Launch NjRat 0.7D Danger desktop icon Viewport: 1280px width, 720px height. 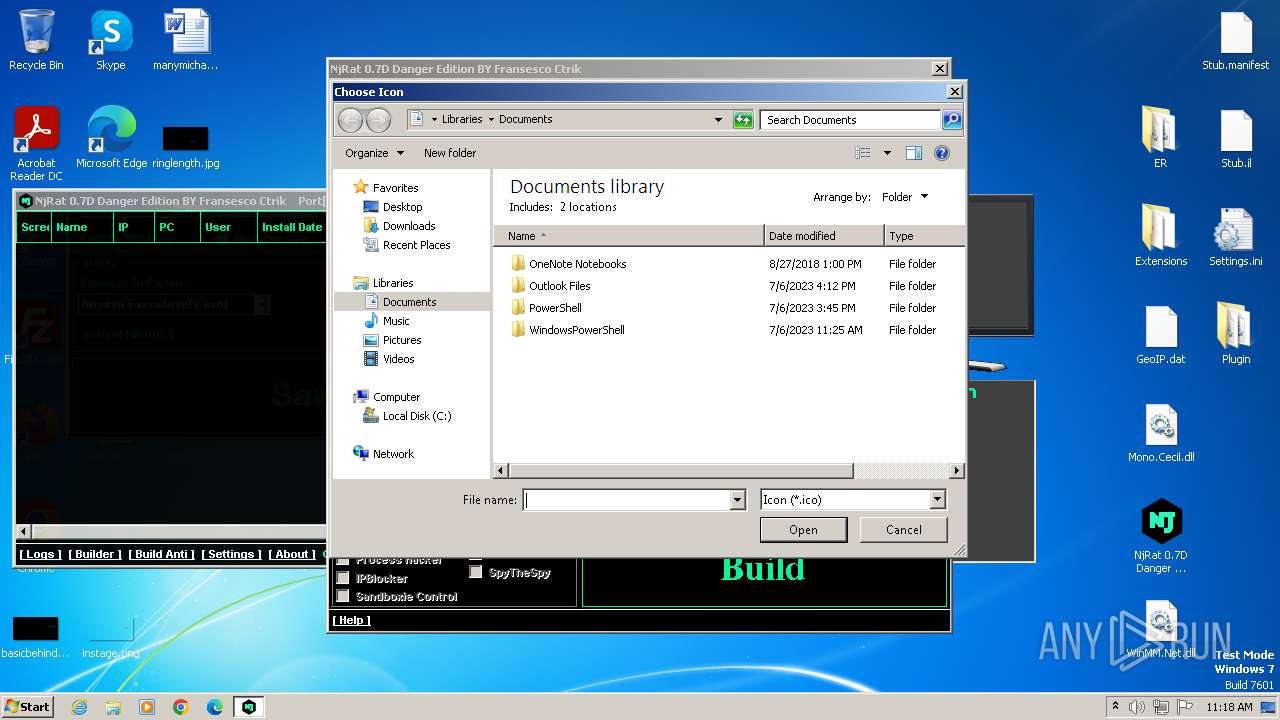(x=1161, y=537)
